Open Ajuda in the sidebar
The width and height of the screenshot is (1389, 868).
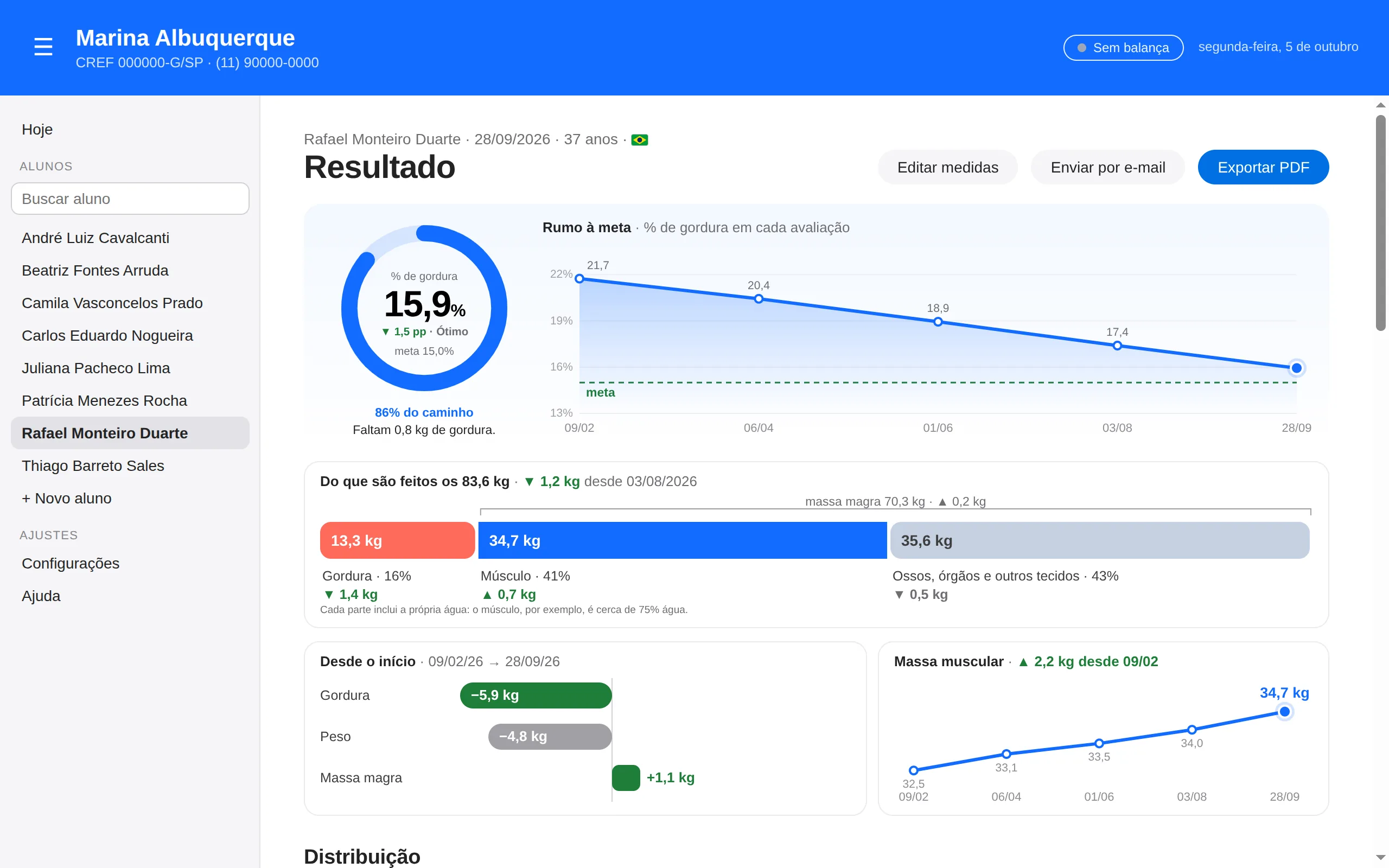pos(130,596)
